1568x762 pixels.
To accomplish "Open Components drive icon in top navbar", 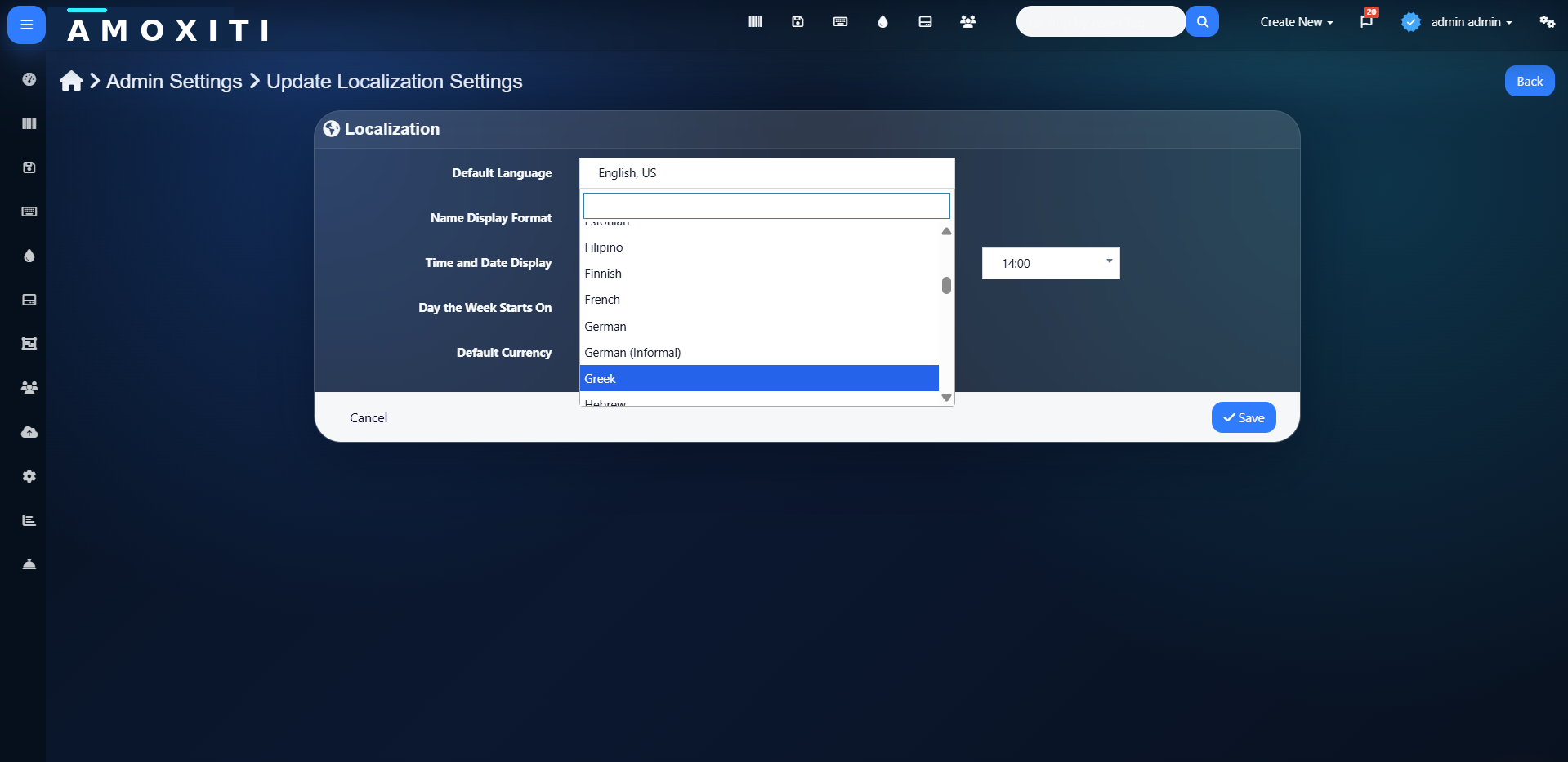I will (925, 22).
